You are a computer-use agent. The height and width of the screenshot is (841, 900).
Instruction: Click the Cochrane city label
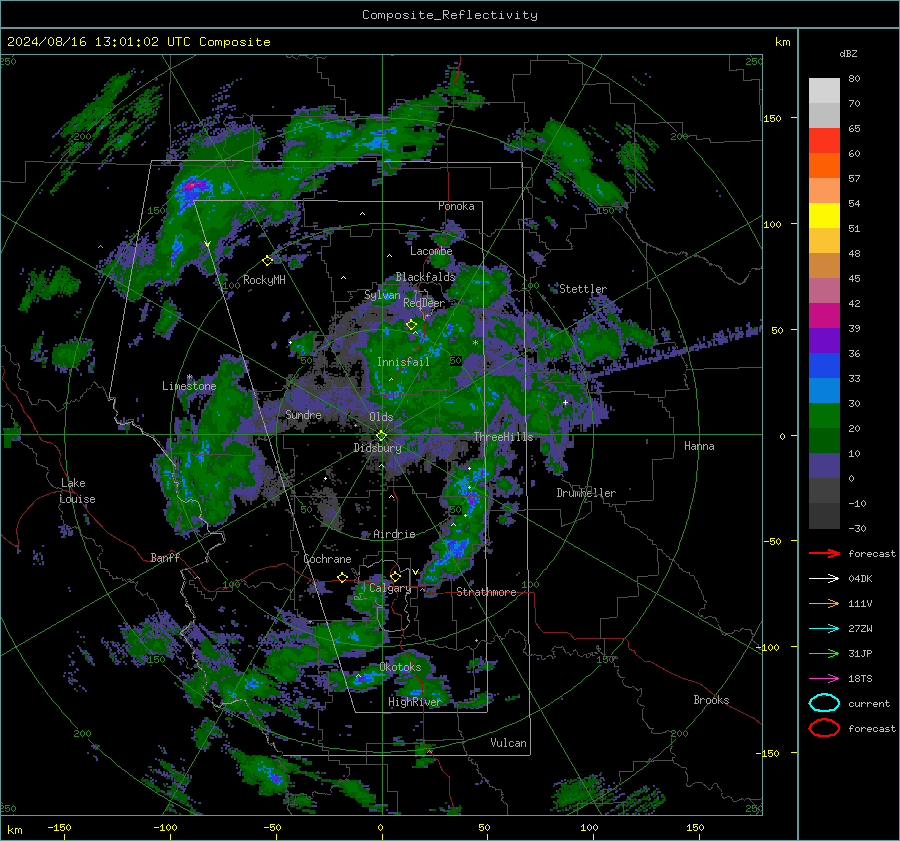pos(327,559)
